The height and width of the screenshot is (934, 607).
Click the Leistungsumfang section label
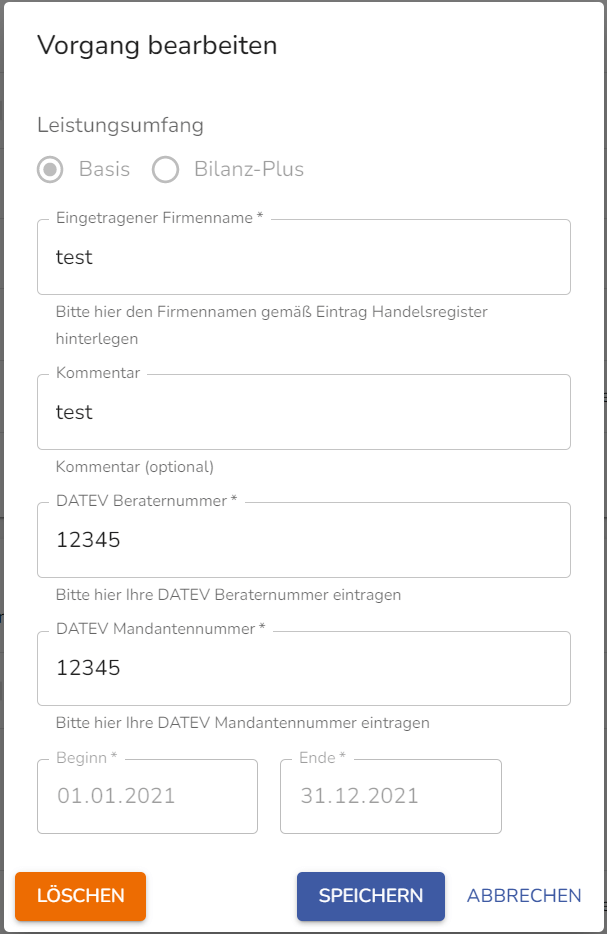(120, 125)
